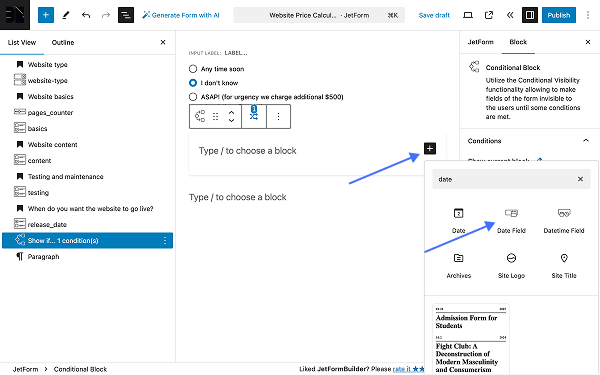Switch to the Outline tab
600x375 pixels.
[63, 42]
